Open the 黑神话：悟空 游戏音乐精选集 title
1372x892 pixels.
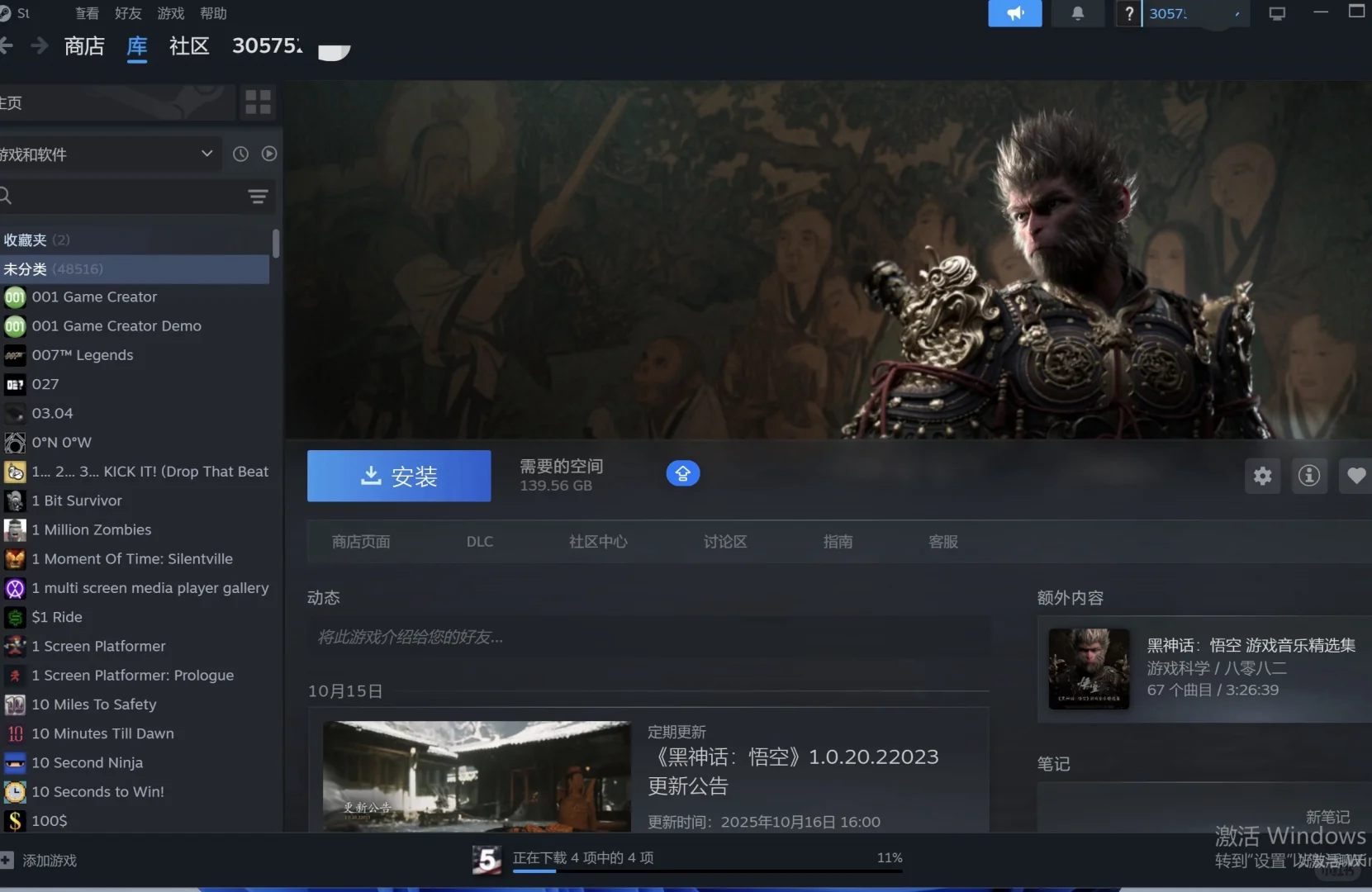point(1251,645)
